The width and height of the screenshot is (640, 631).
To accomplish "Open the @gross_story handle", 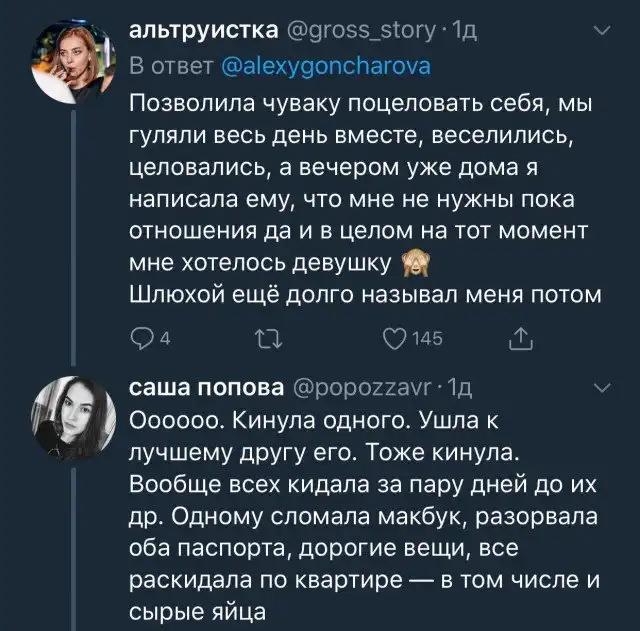I will pos(354,33).
